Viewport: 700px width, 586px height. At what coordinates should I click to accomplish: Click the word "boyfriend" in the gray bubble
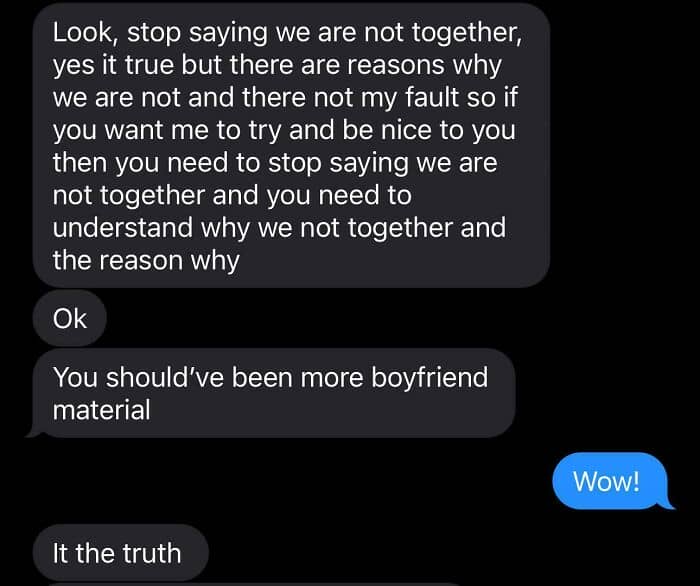(x=429, y=378)
